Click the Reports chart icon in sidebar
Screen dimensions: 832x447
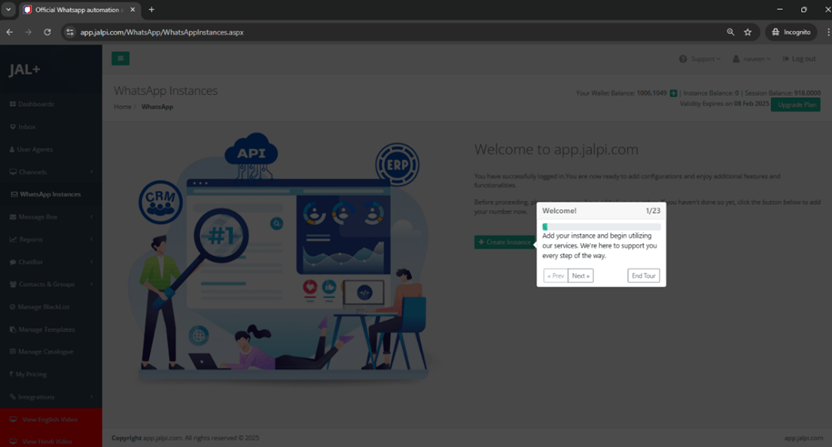coord(13,239)
